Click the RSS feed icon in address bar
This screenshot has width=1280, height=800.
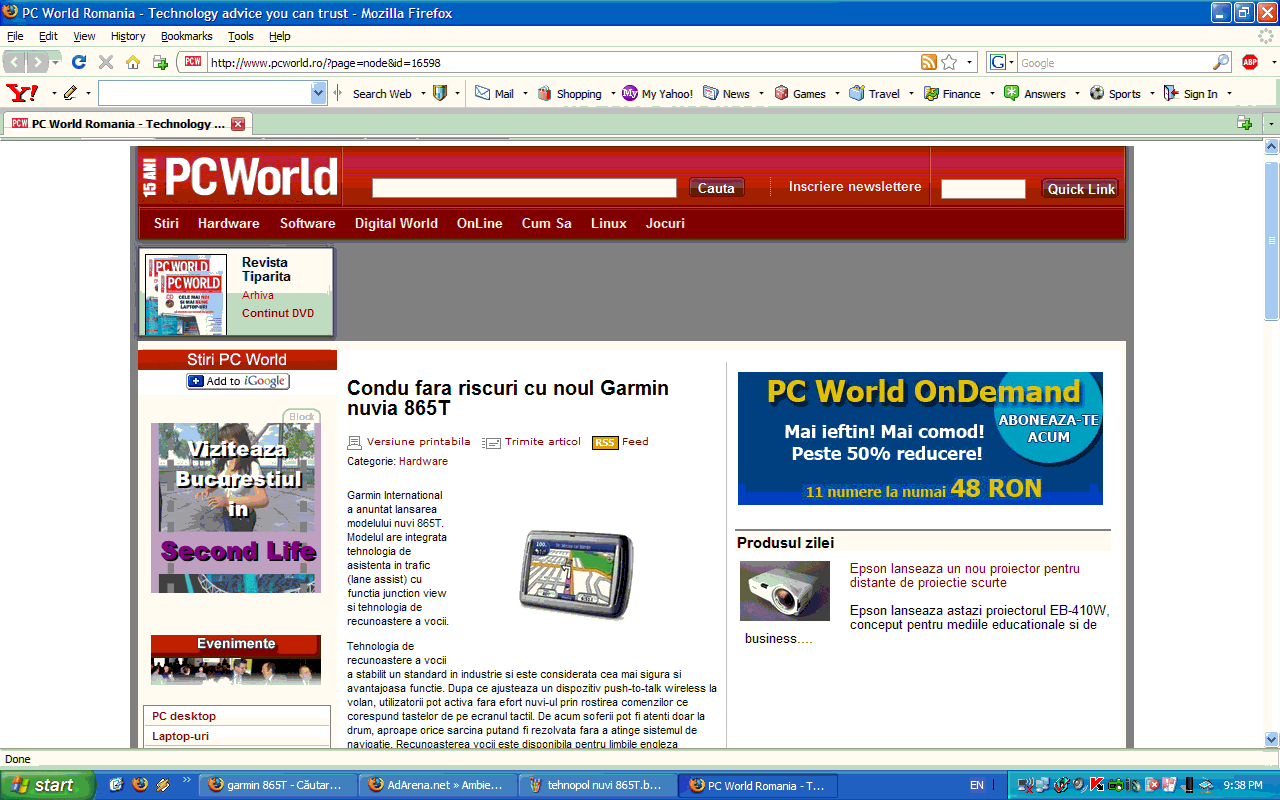point(929,62)
